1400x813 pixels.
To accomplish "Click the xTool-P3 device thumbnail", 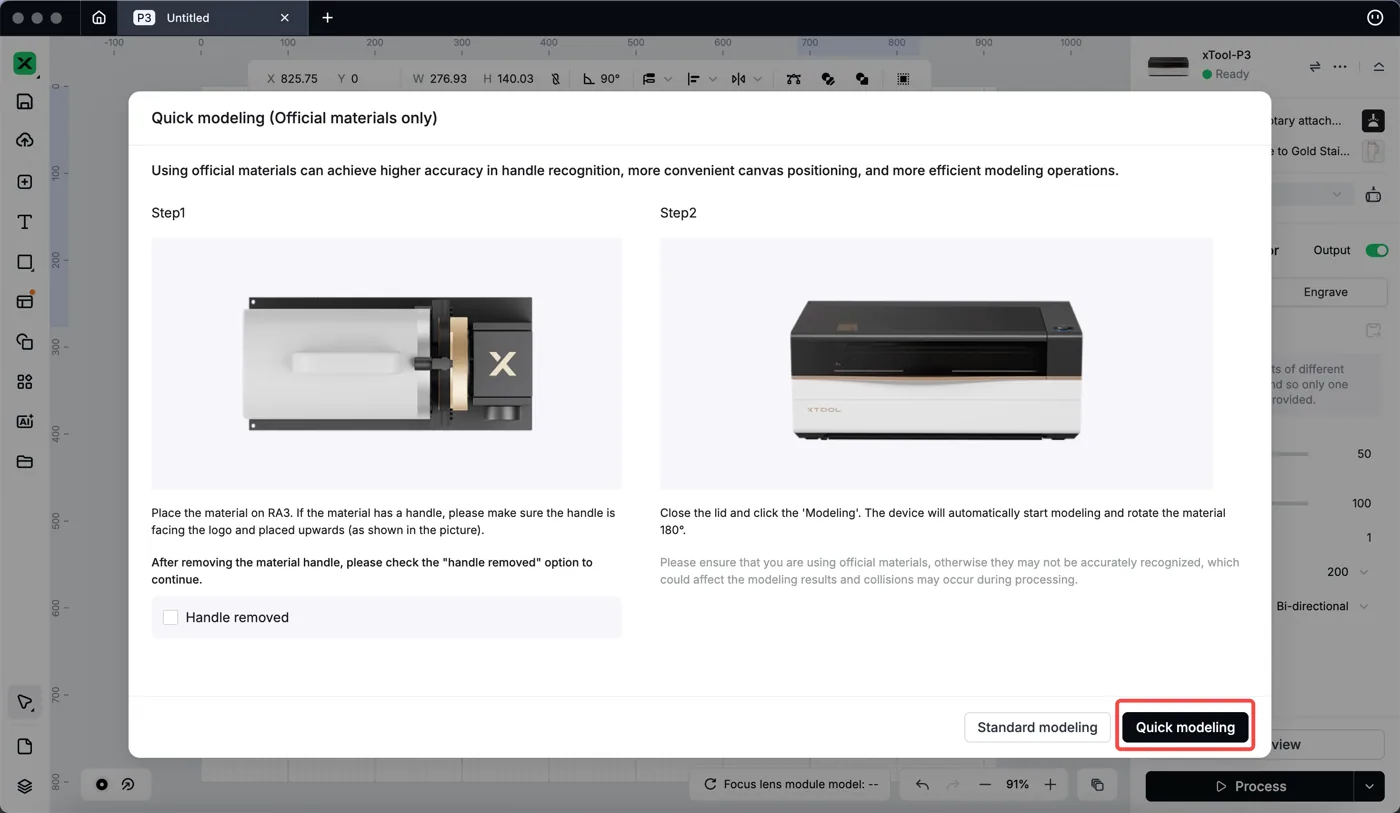I will pos(1168,66).
